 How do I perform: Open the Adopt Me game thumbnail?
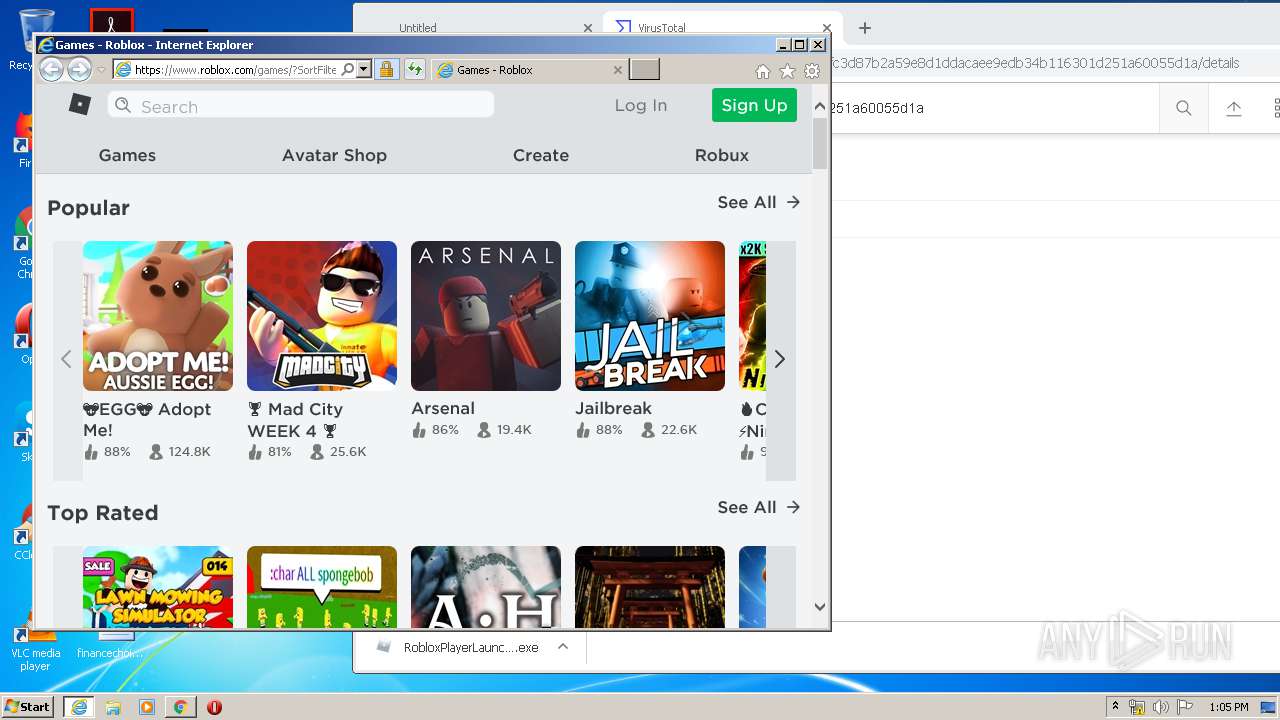coord(158,316)
